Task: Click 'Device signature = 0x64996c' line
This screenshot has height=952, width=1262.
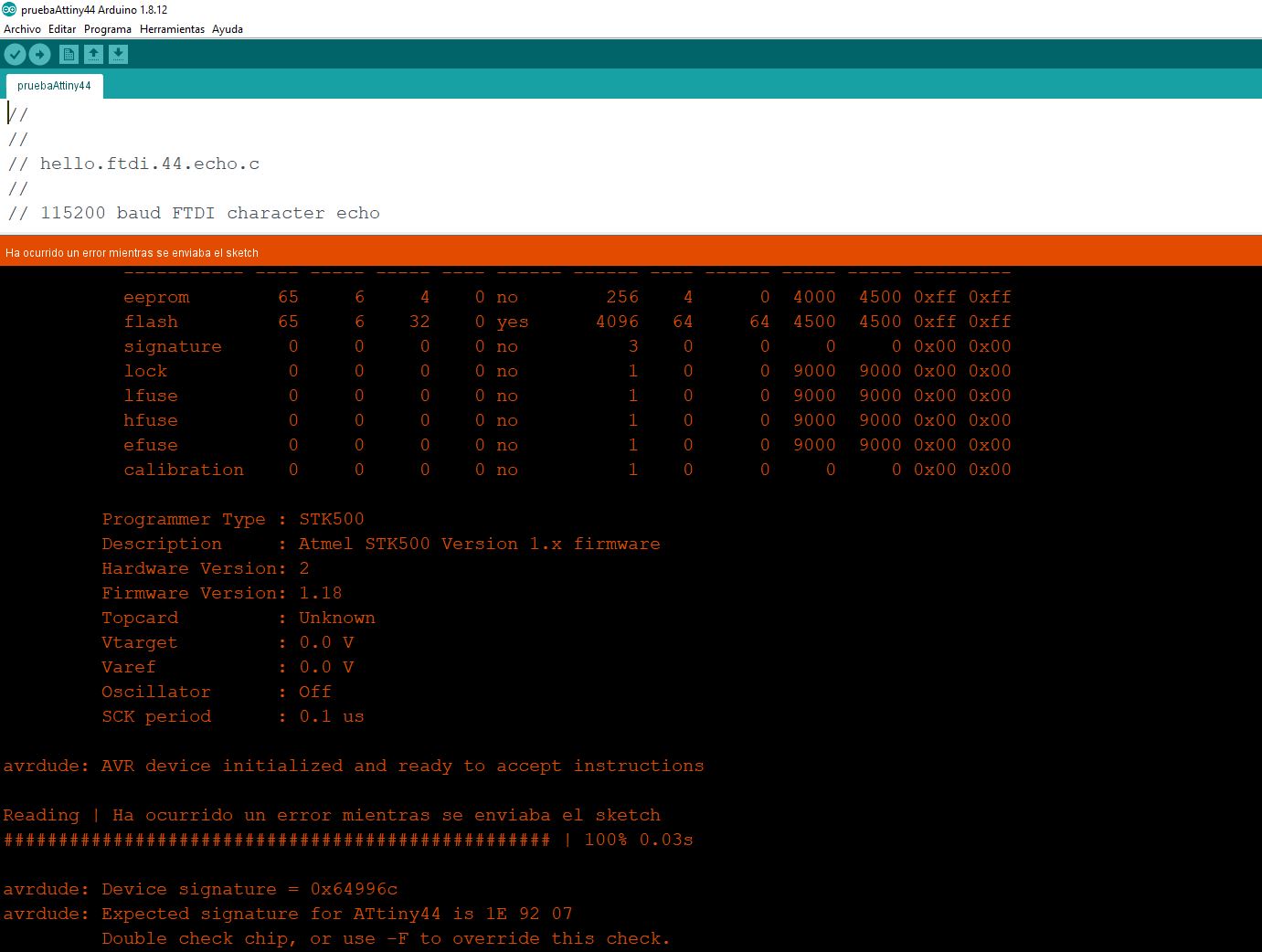Action: pyautogui.click(x=200, y=889)
